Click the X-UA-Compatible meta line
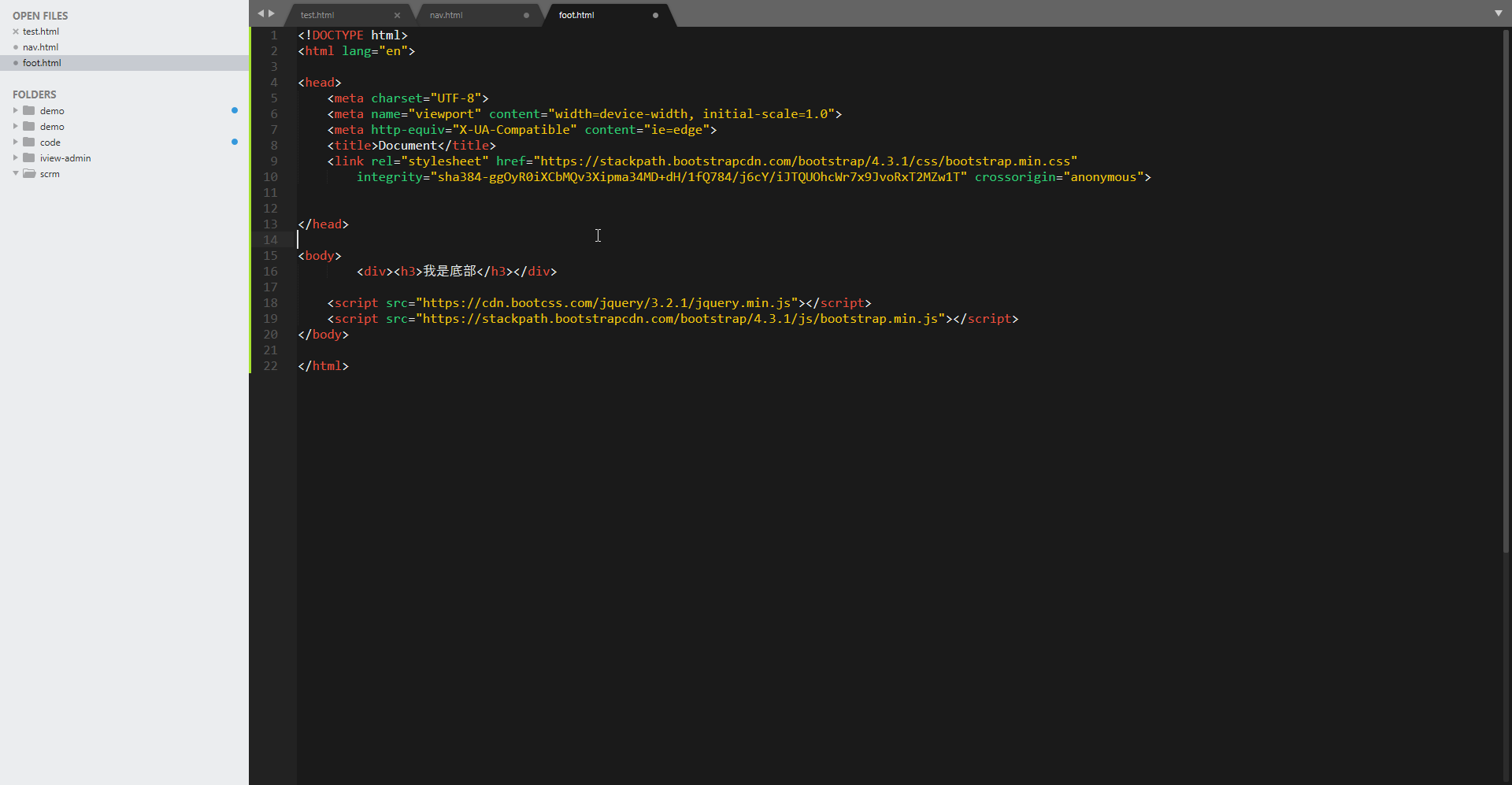Image resolution: width=1512 pixels, height=785 pixels. [522, 130]
